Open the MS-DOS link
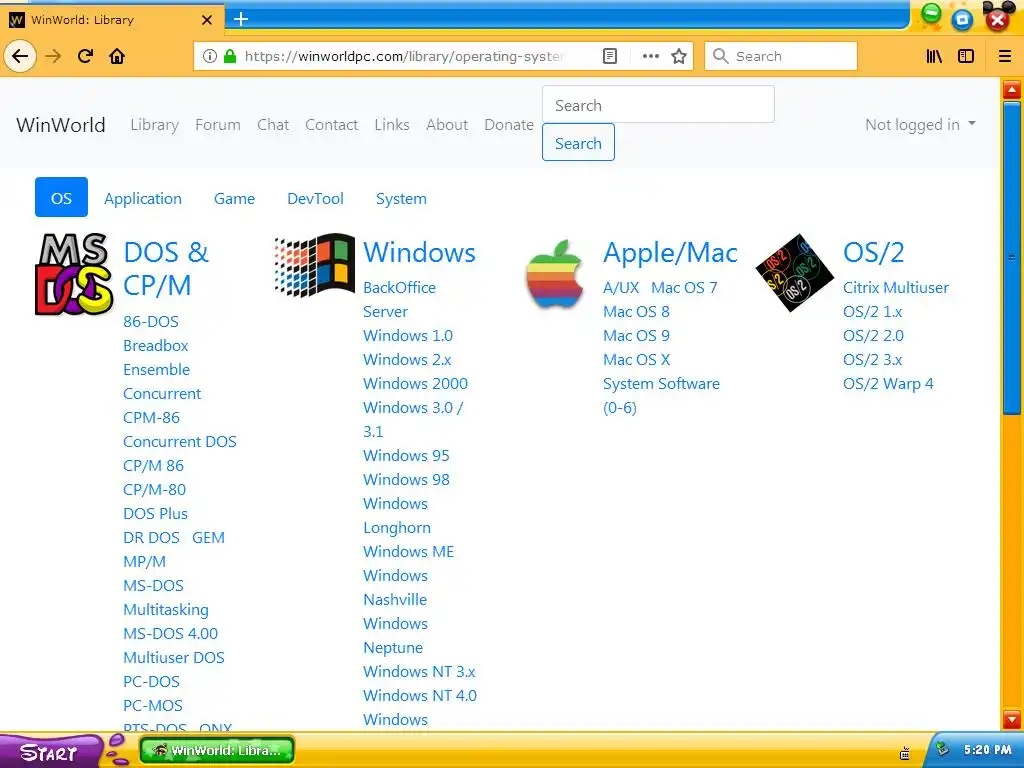The height and width of the screenshot is (768, 1024). pyautogui.click(x=153, y=585)
